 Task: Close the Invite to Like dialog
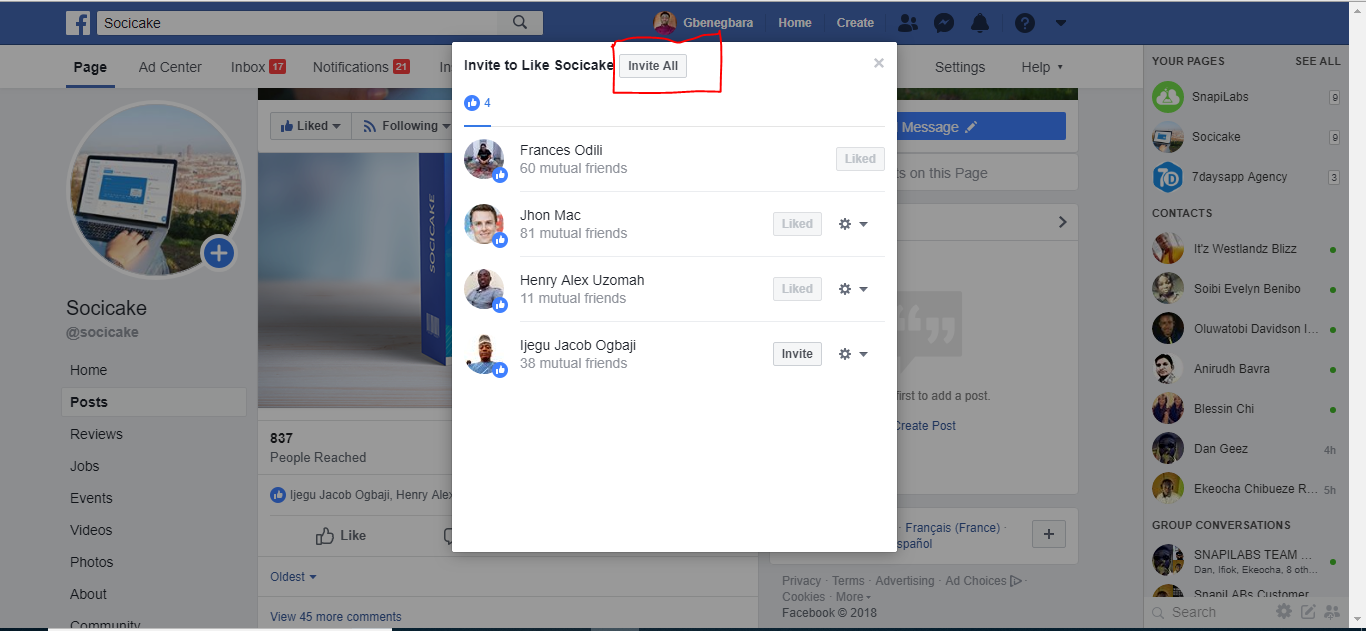(x=879, y=63)
